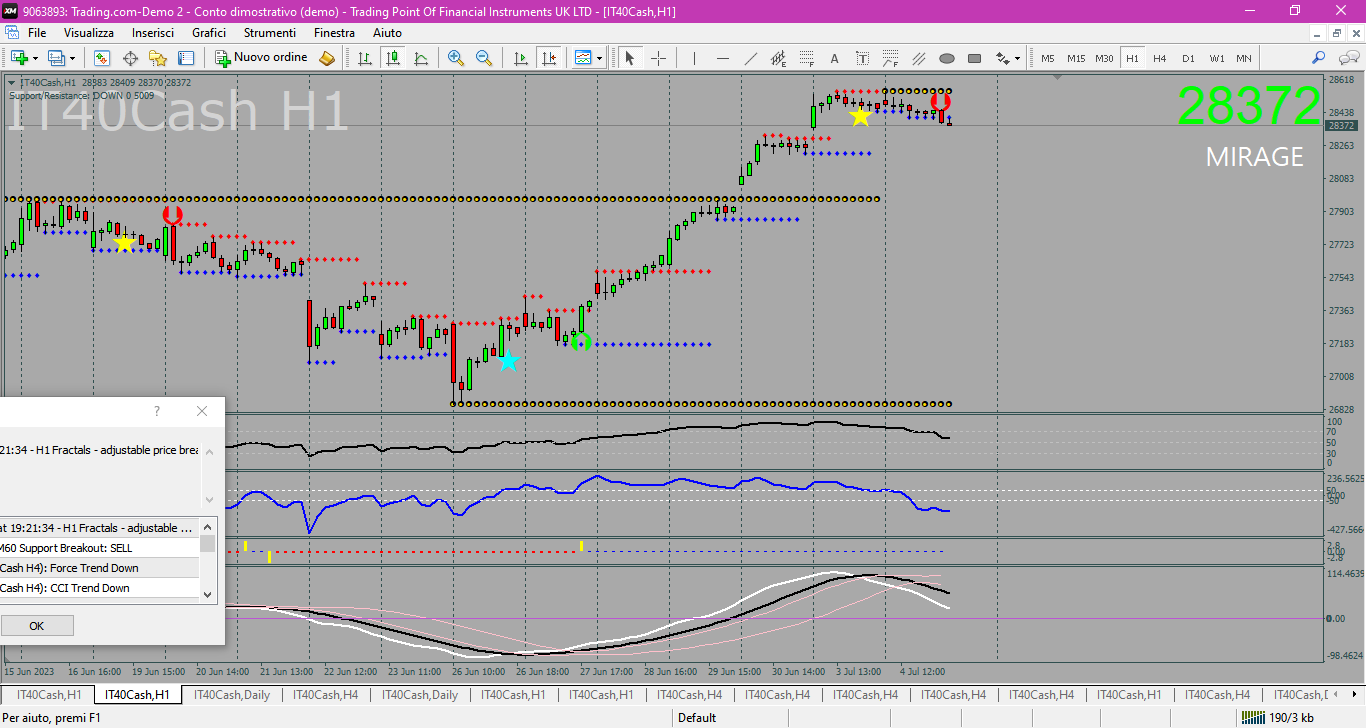1366x728 pixels.
Task: Select the arrows and shapes objects tool
Action: tap(1002, 58)
